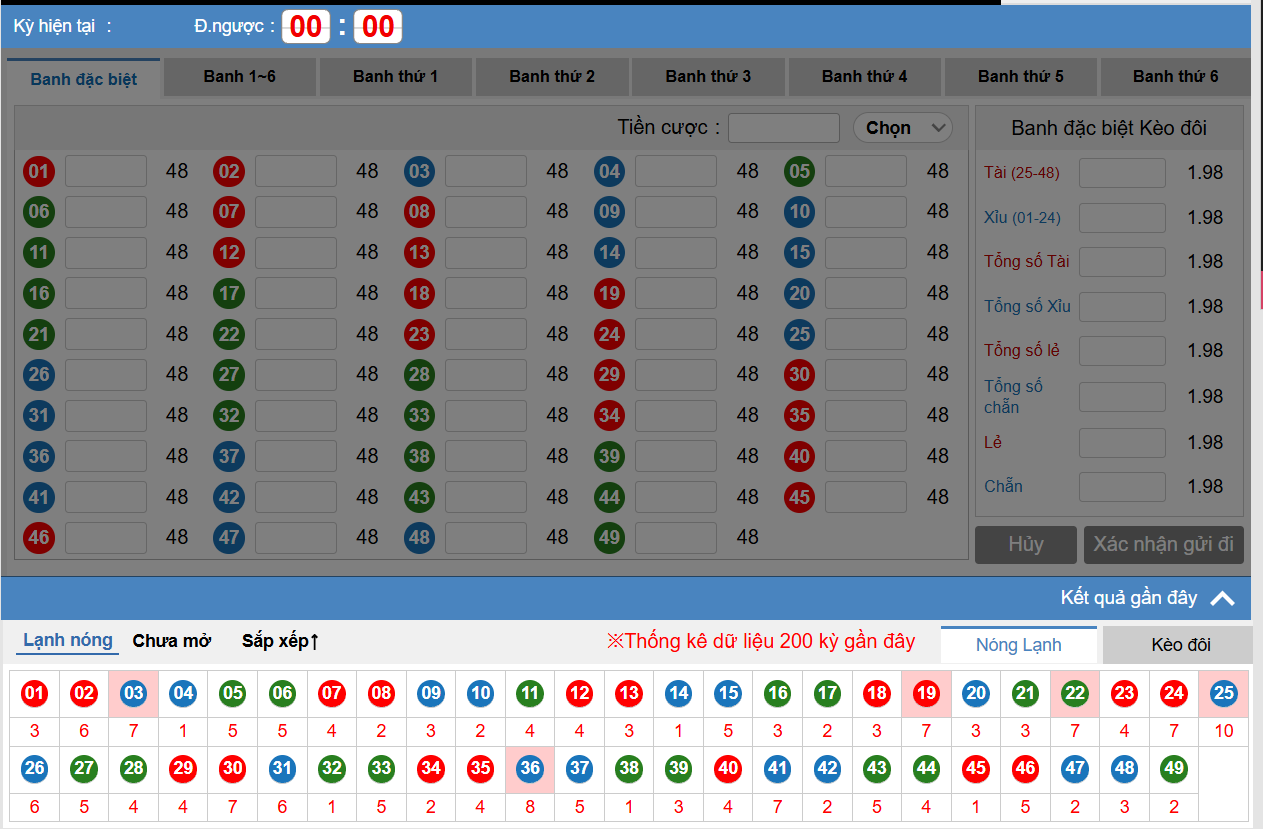The image size is (1263, 829).
Task: Click the Tài (25-48) bet input
Action: 1121,173
